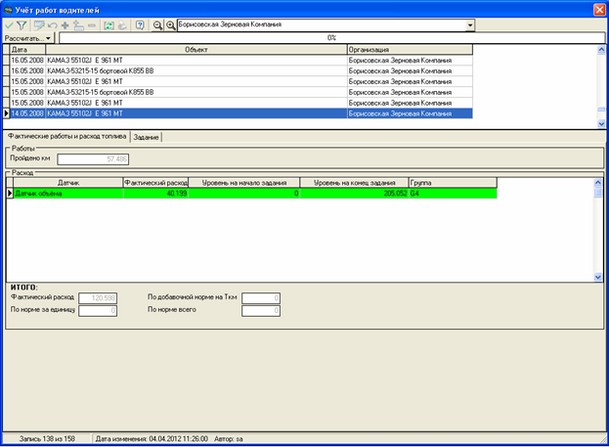The width and height of the screenshot is (609, 447).
Task: Click the second magnifier search icon
Action: [x=171, y=24]
